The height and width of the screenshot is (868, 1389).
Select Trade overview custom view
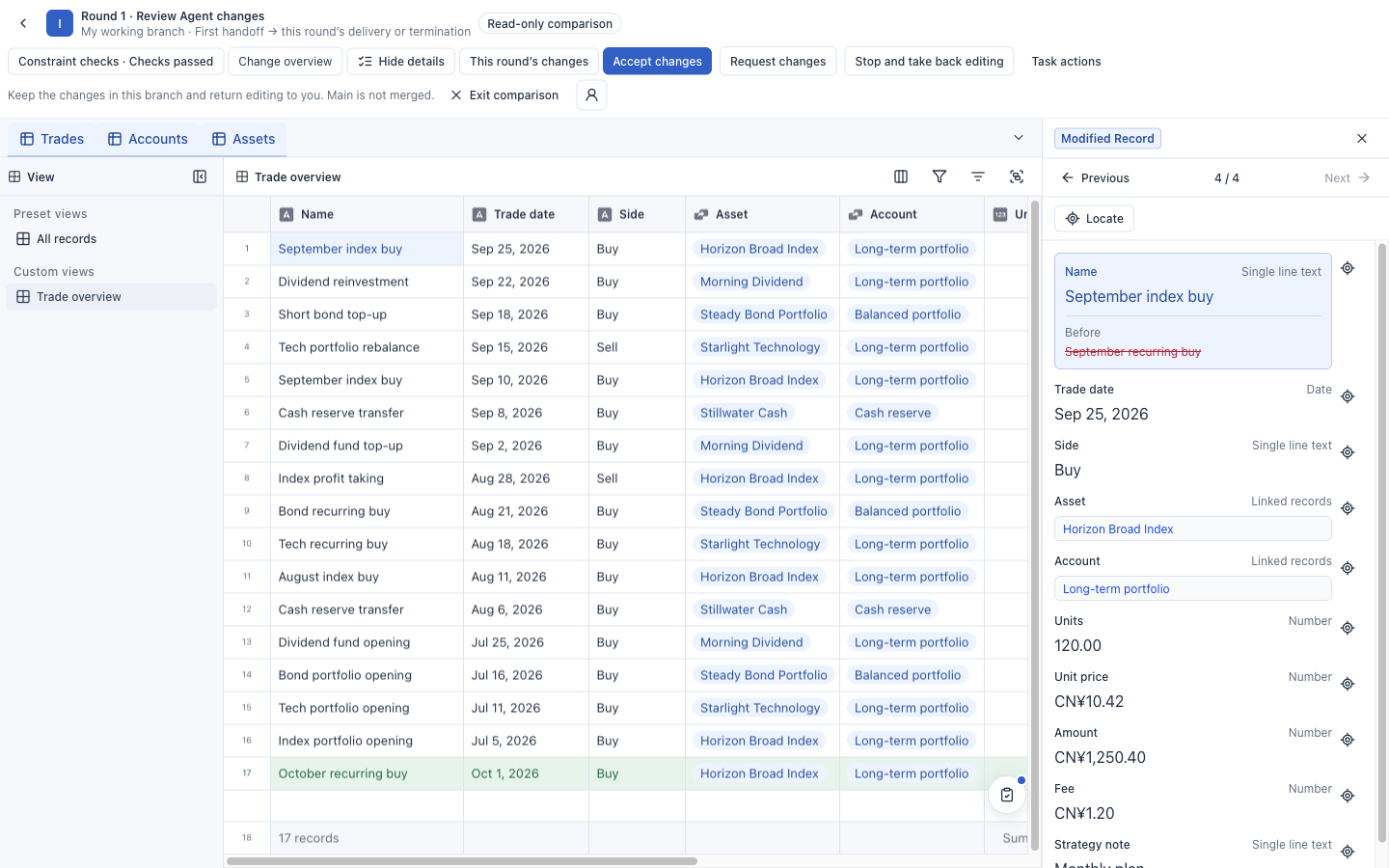[x=112, y=297]
